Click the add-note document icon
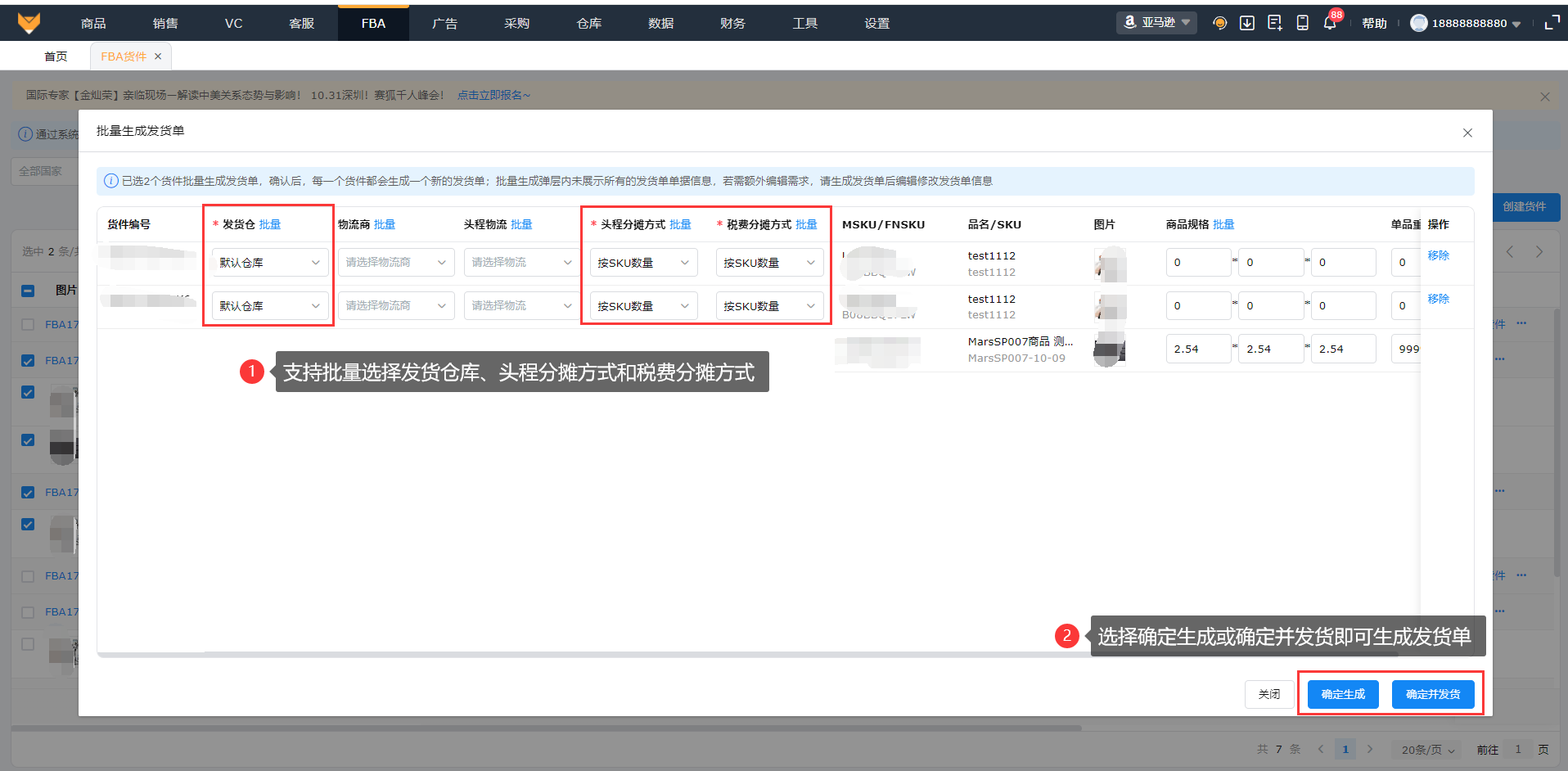Image resolution: width=1568 pixels, height=771 pixels. click(x=1274, y=23)
